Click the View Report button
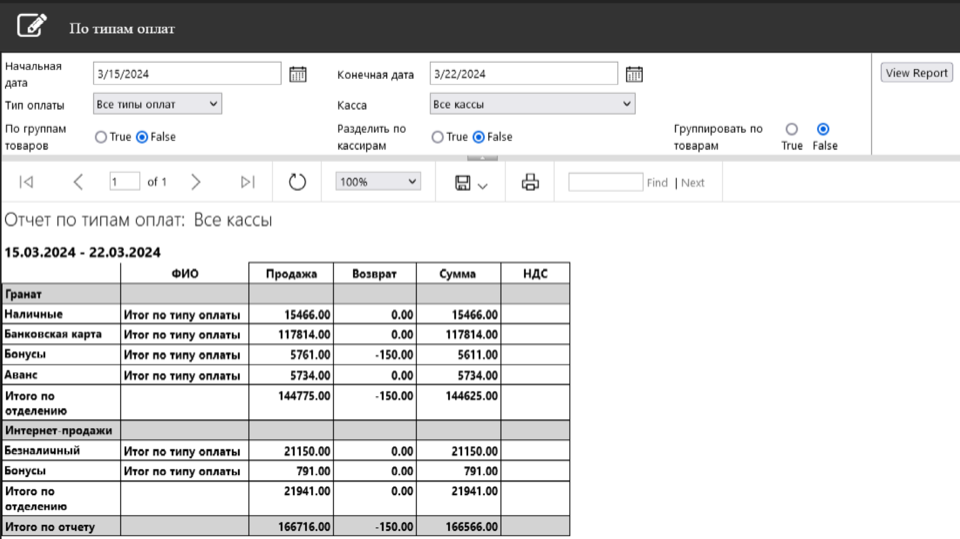 click(916, 73)
